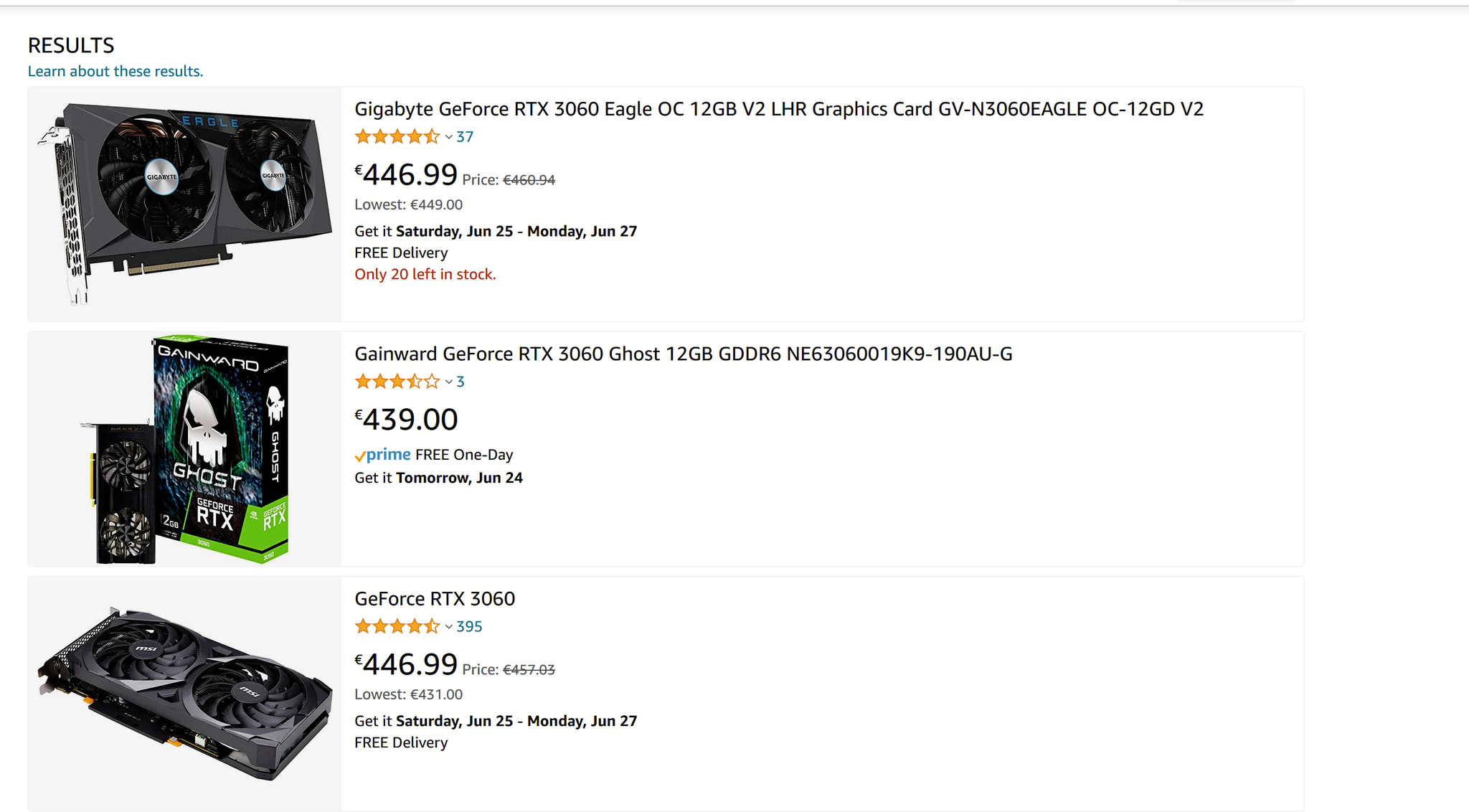Image resolution: width=1469 pixels, height=812 pixels.
Task: View the 37 reviews for Gigabyte card
Action: click(465, 136)
